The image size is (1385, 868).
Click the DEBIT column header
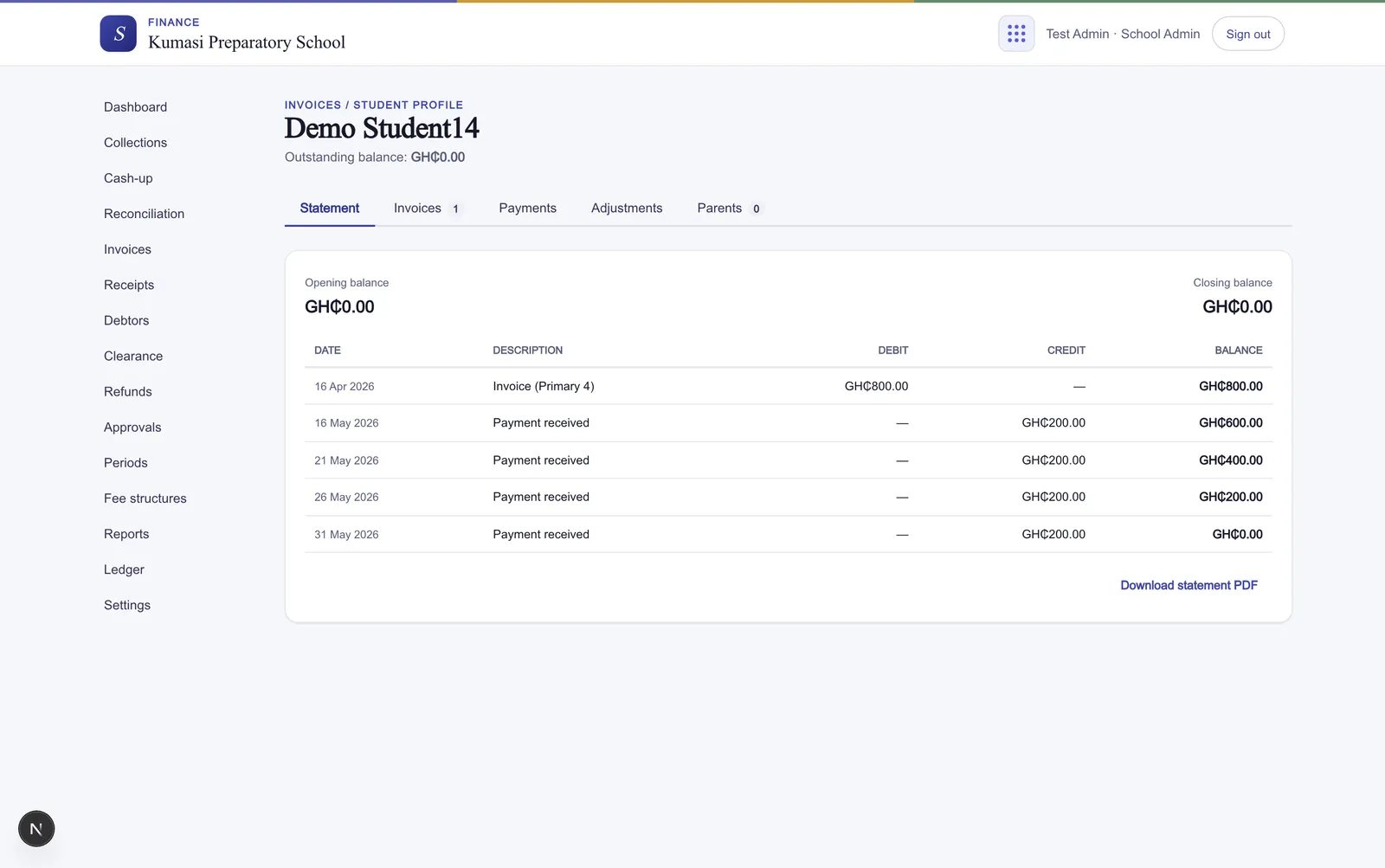pos(892,350)
